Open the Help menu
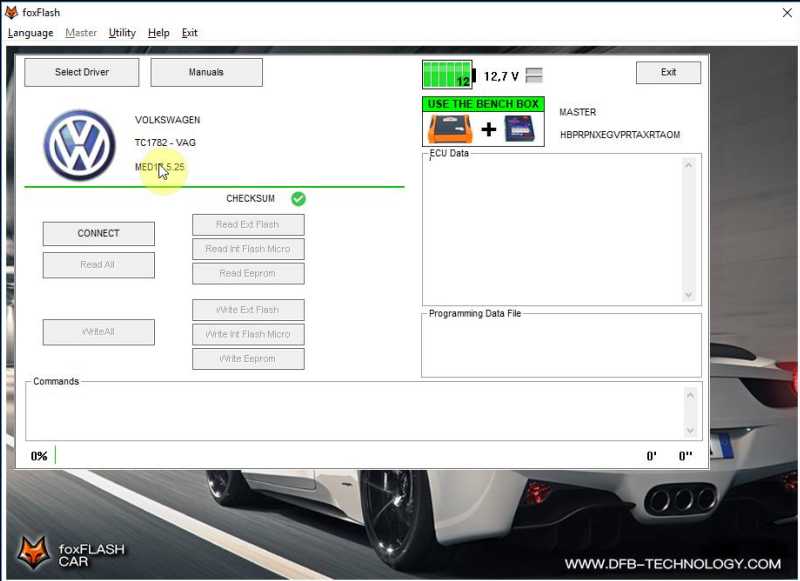This screenshot has height=581, width=800. coord(158,33)
